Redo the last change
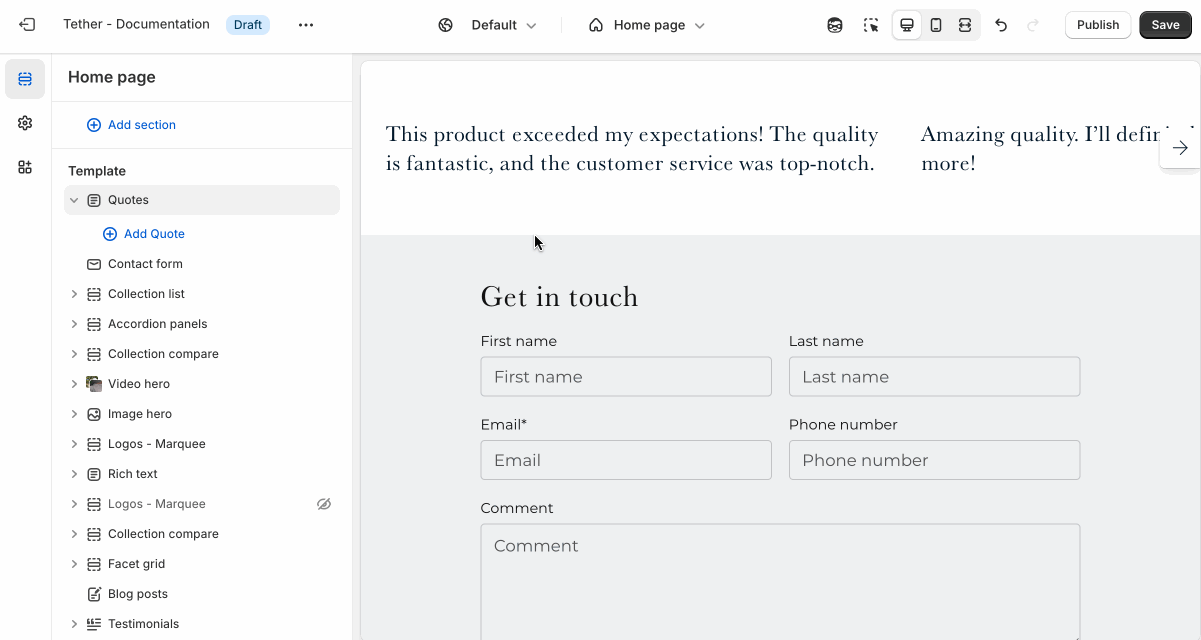 pyautogui.click(x=1033, y=25)
